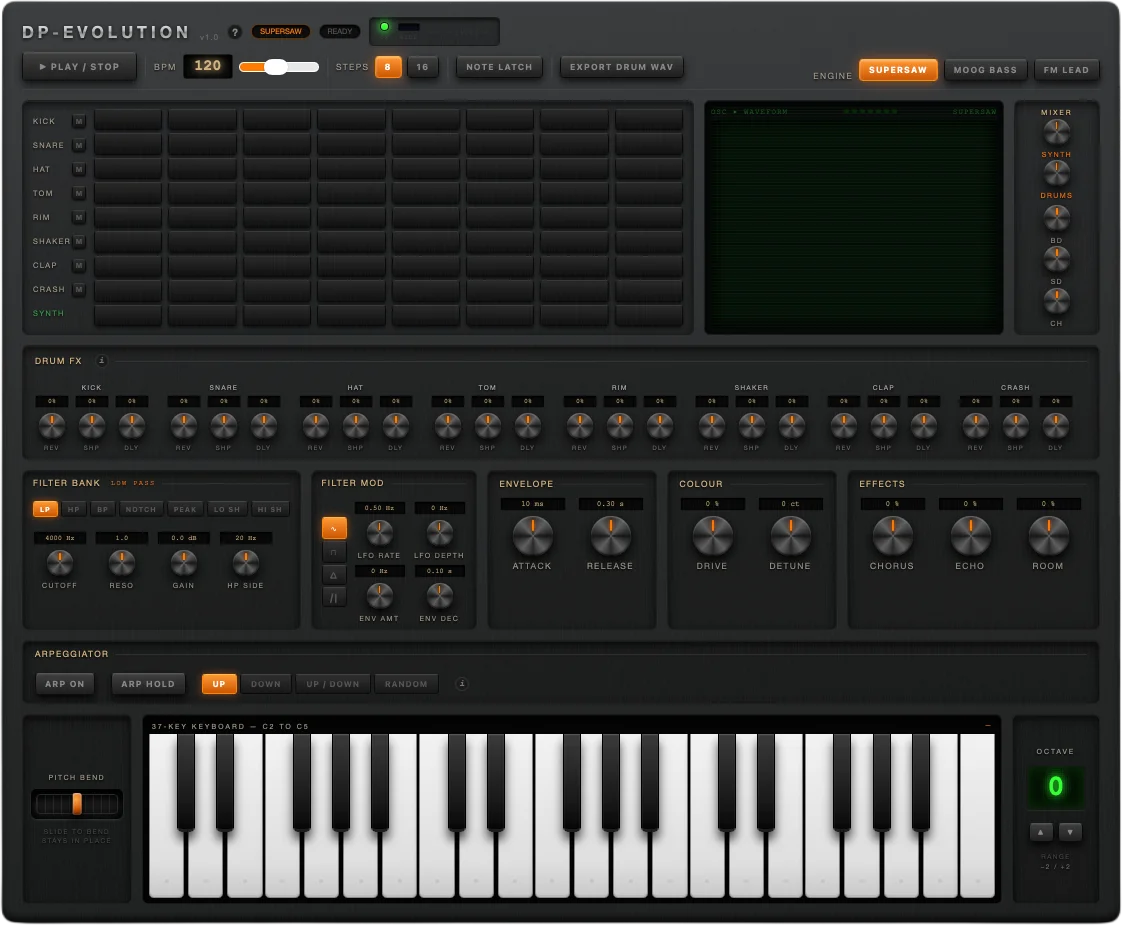Select the HP filter type
1122x926 pixels.
tap(74, 509)
